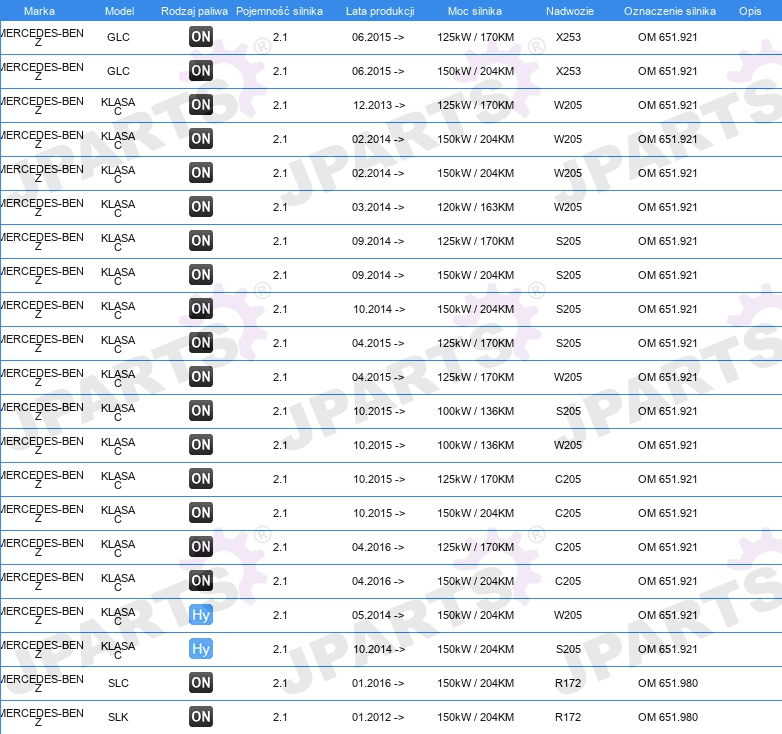782x734 pixels.
Task: Click the ON icon in the 04.2015 S205 row
Action: pyautogui.click(x=201, y=342)
